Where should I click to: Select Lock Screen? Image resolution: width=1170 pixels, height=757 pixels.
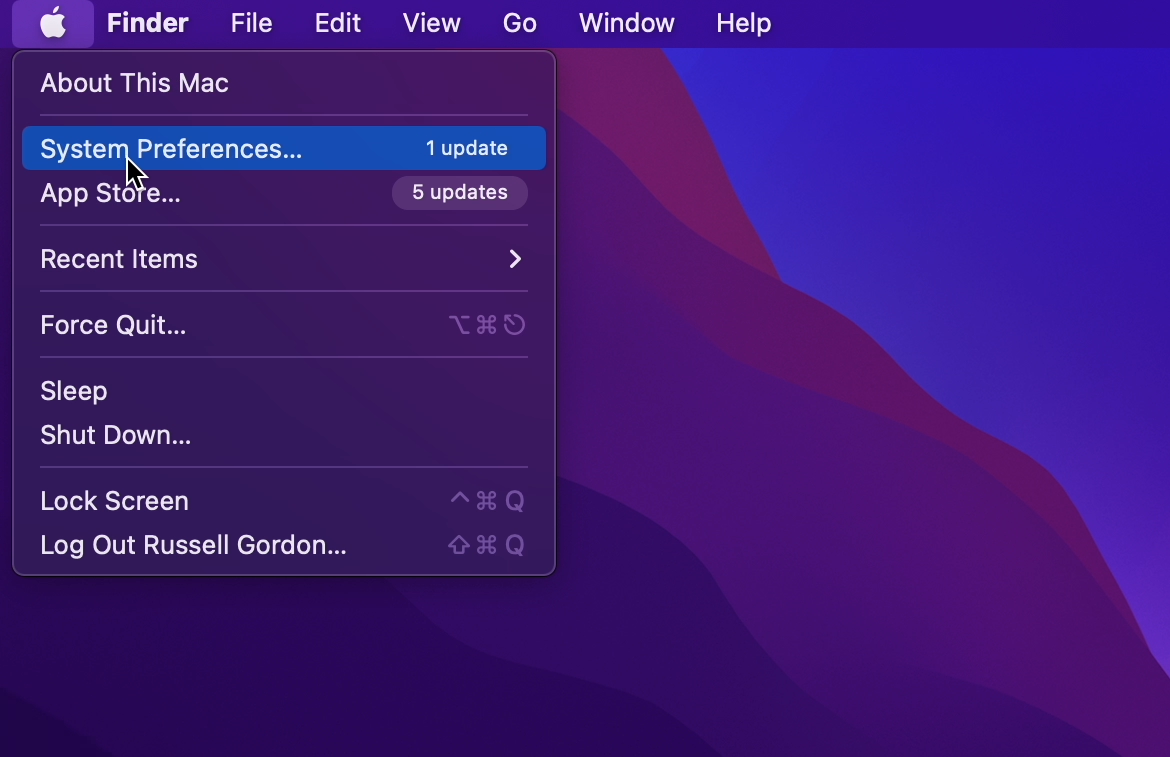click(x=114, y=501)
